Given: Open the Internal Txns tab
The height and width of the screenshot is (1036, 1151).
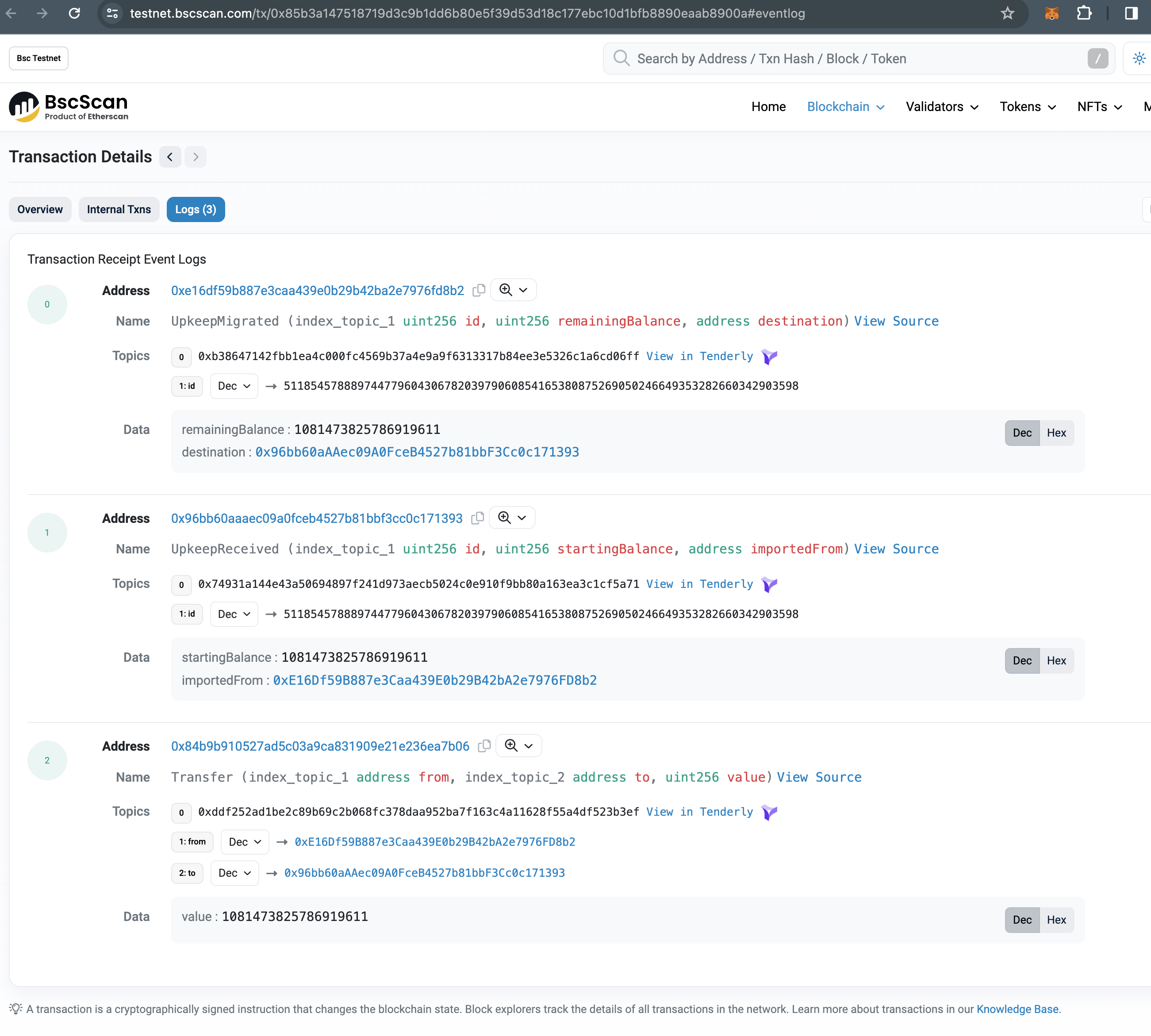Looking at the screenshot, I should pyautogui.click(x=119, y=210).
